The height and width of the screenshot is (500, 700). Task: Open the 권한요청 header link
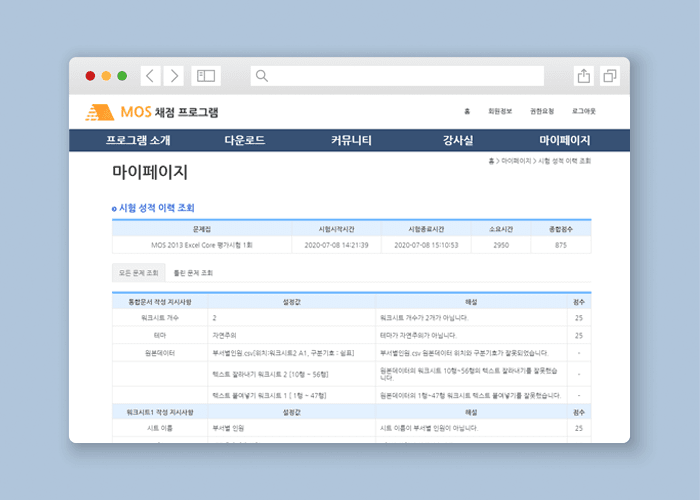(x=542, y=111)
